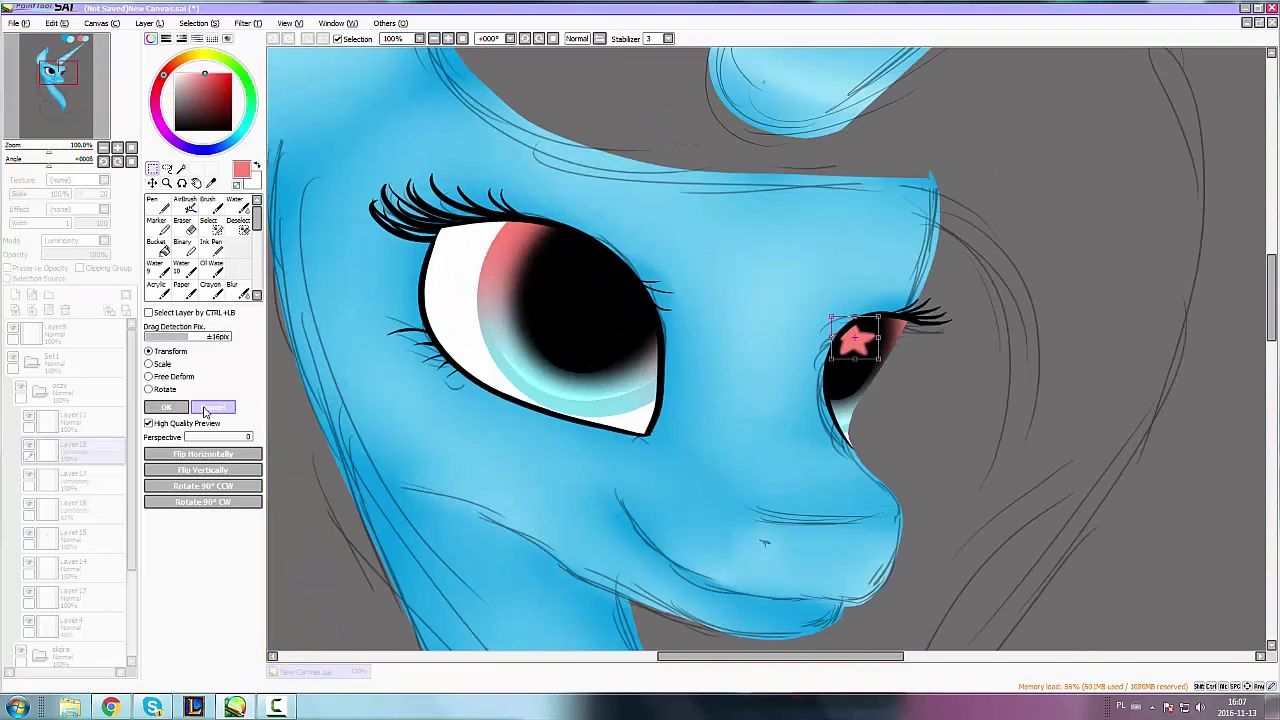Select the Transform radio option
This screenshot has height=720, width=1280.
coord(149,351)
